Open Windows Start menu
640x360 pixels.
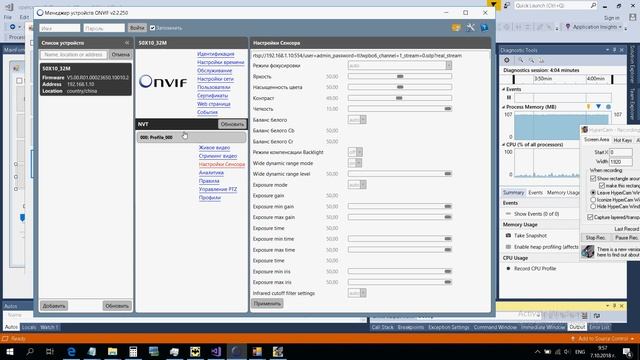click(9, 351)
